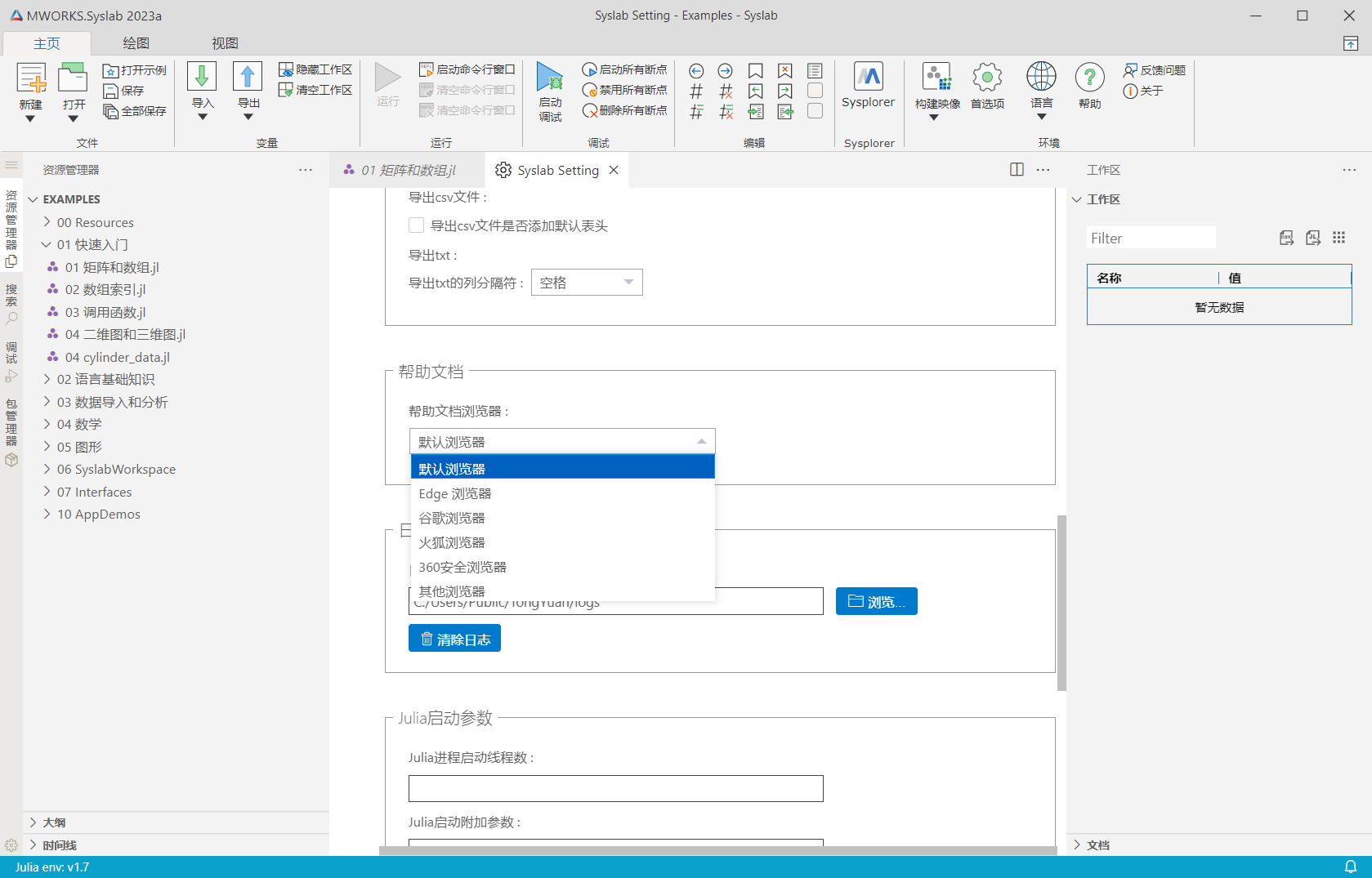Select Edge 浏览器 from the dropdown list
The image size is (1372, 878).
(455, 493)
